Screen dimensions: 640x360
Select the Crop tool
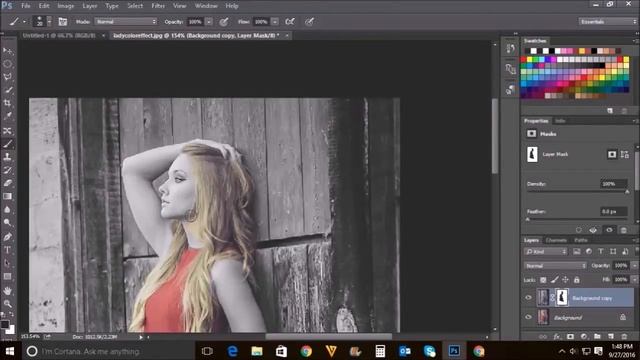click(7, 103)
